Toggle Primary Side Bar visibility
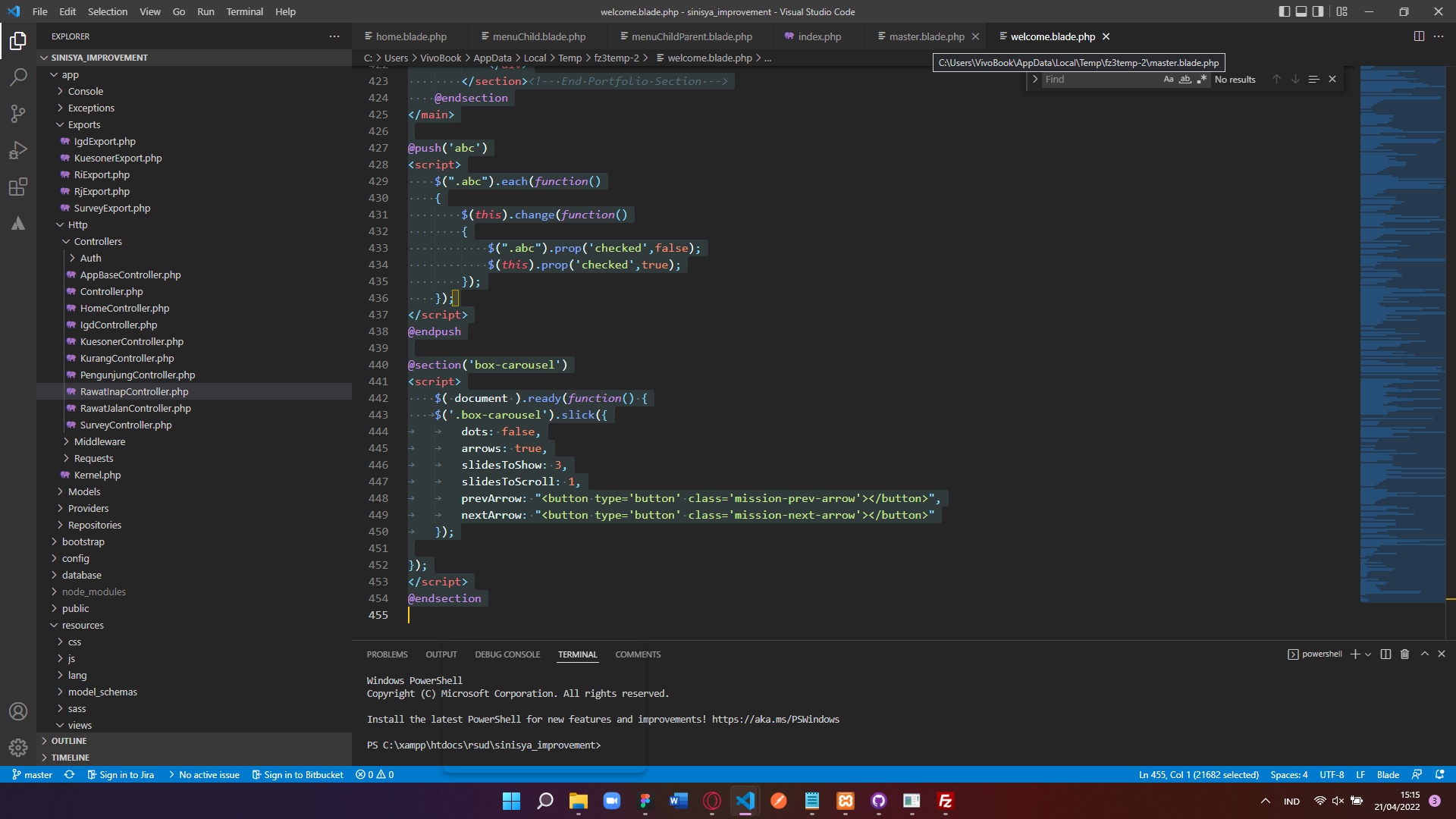The width and height of the screenshot is (1456, 819). pos(1284,11)
